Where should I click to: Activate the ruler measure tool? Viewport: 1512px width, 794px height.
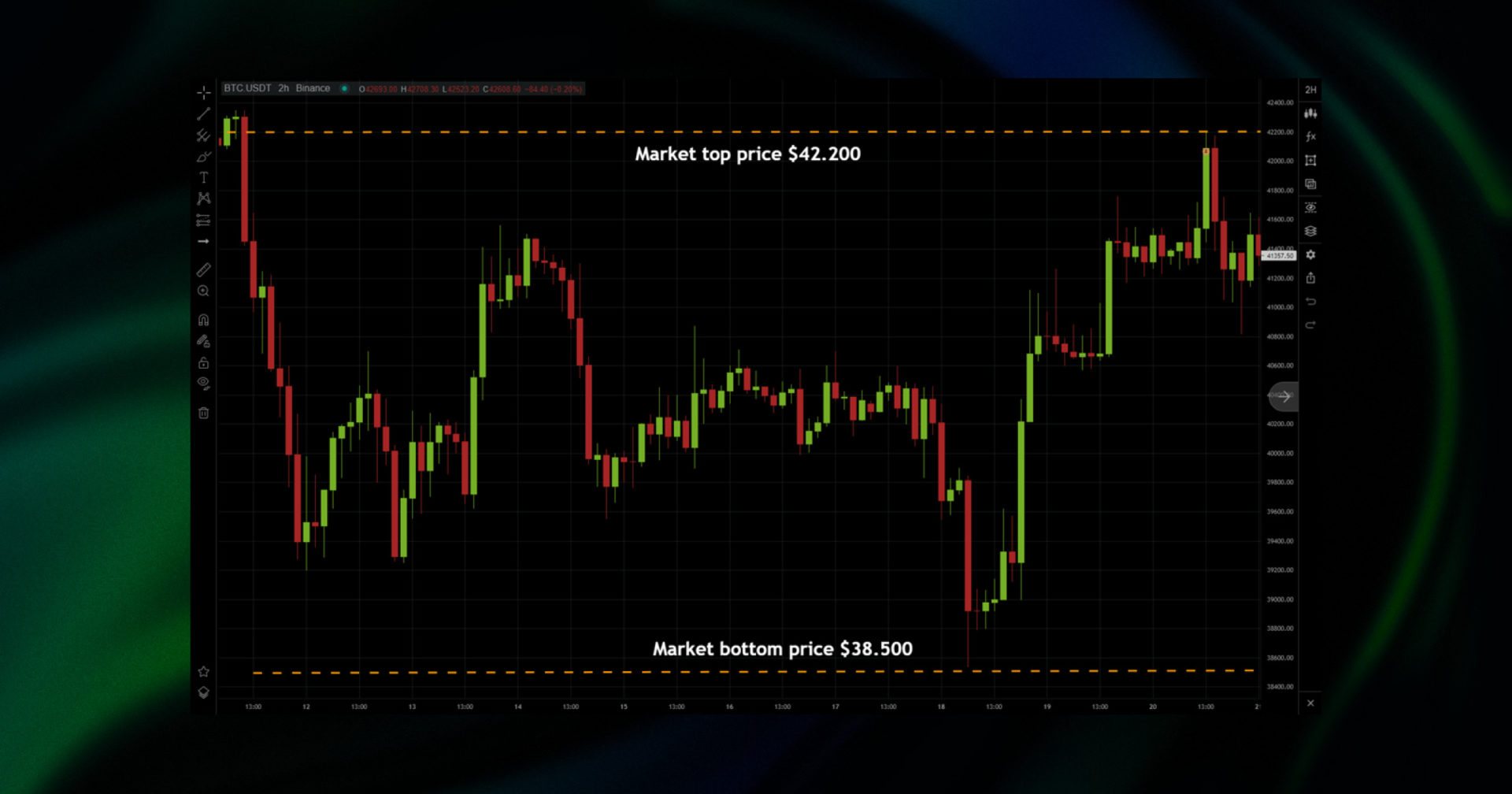(x=203, y=270)
